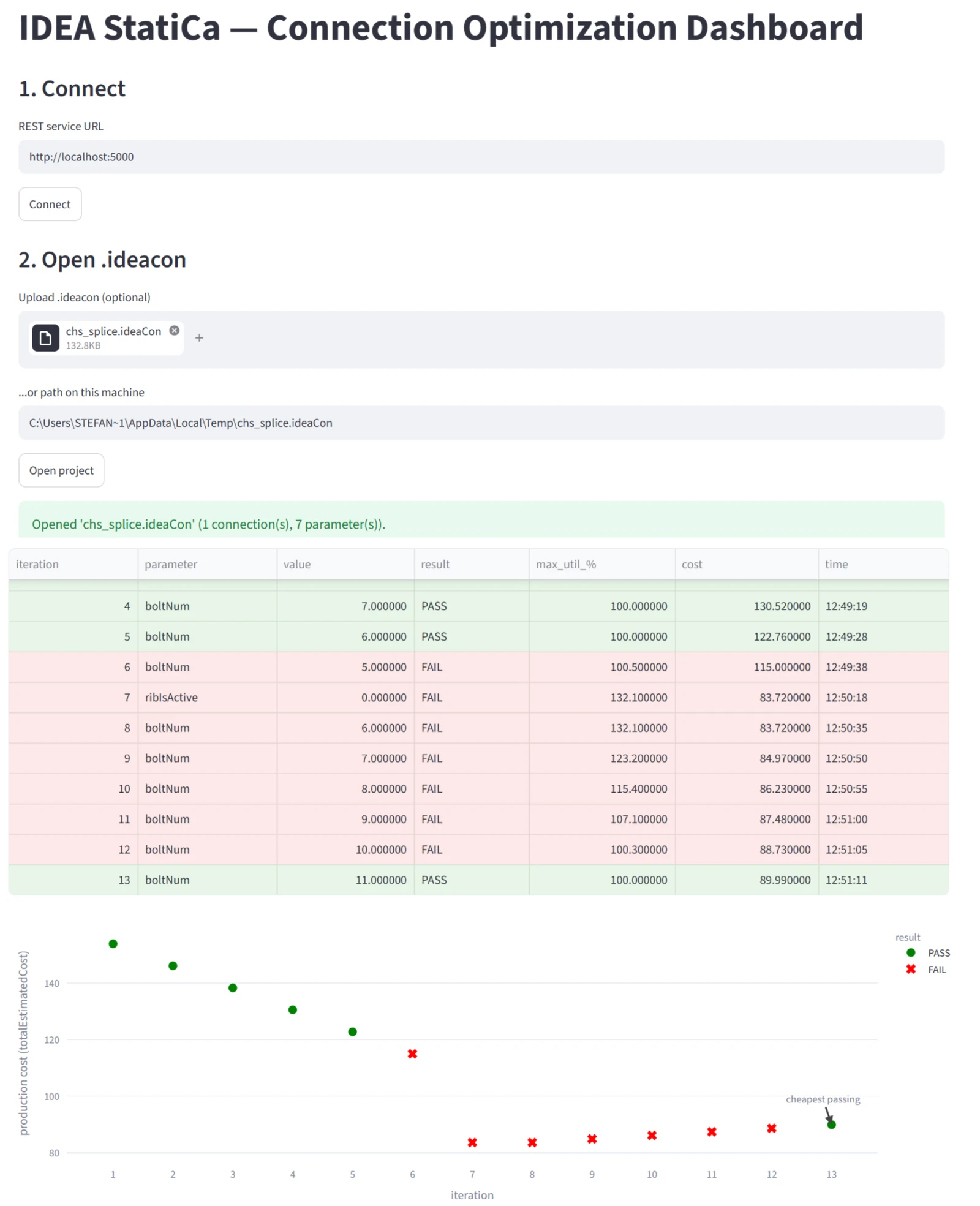
Task: Select max_util cell 115.400000
Action: point(602,789)
